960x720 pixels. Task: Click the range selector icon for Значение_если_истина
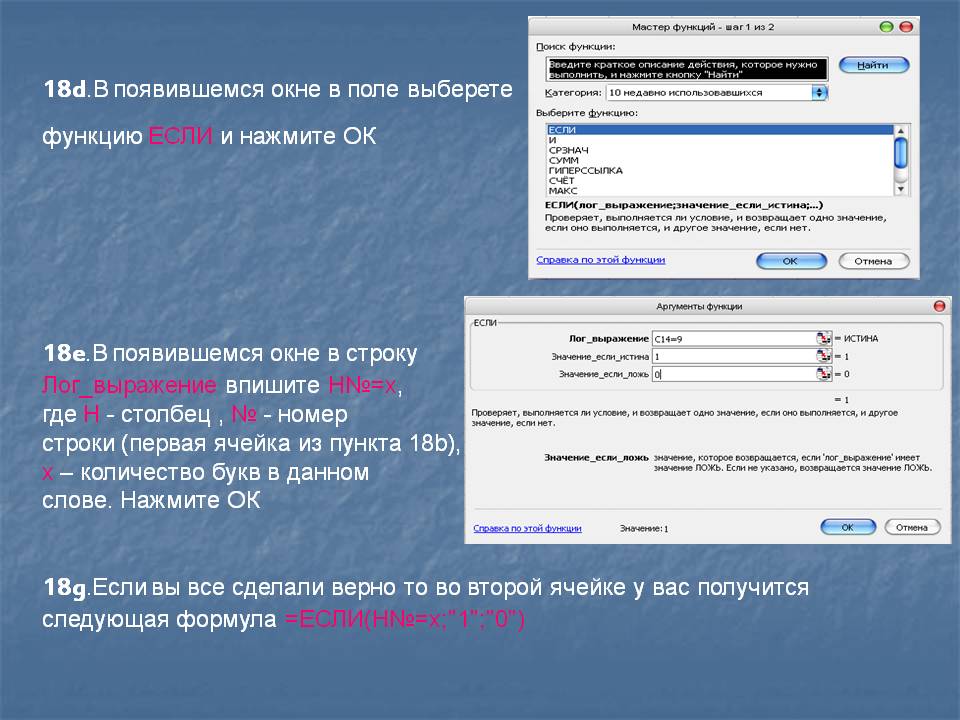click(823, 356)
